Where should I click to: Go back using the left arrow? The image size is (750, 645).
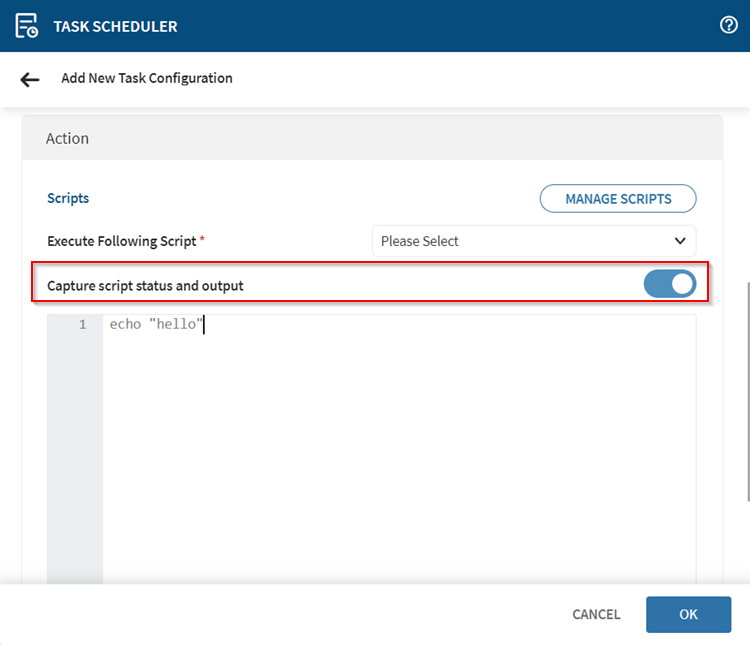click(x=30, y=79)
